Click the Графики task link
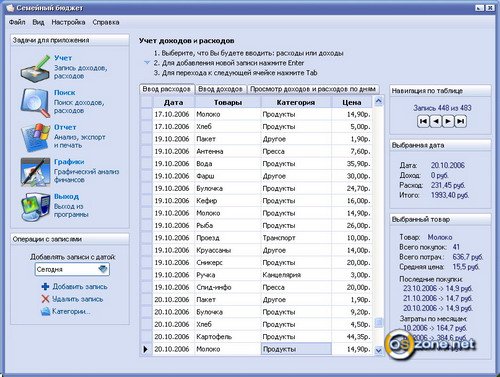Viewport: 500px width, 377px height. (69, 162)
